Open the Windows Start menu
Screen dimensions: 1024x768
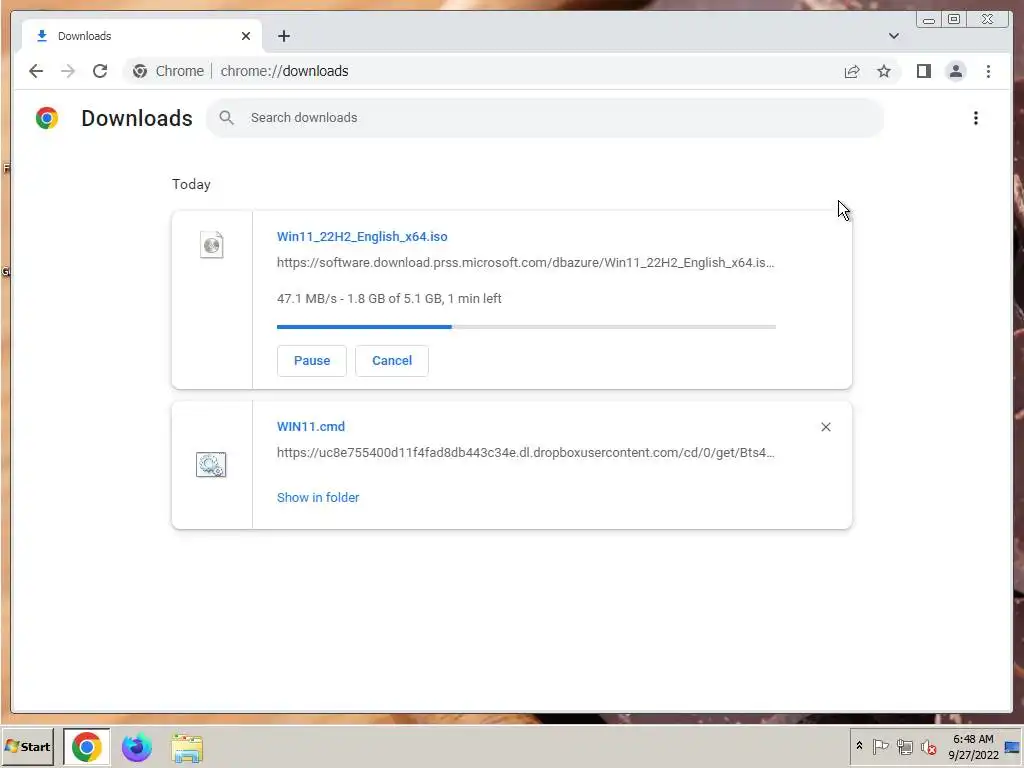(27, 746)
